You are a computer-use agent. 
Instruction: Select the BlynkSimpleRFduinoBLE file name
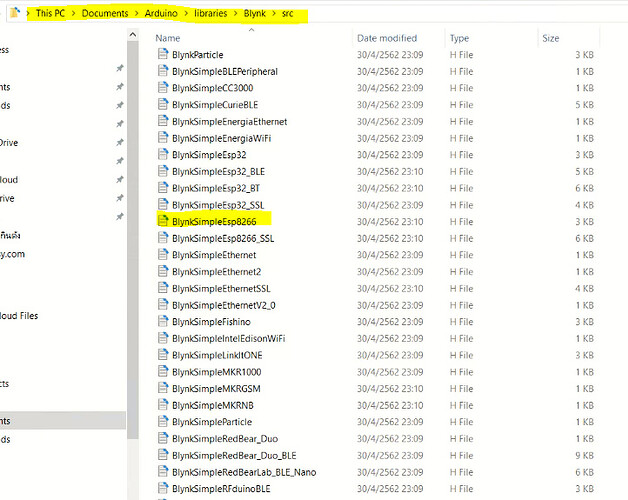point(221,489)
